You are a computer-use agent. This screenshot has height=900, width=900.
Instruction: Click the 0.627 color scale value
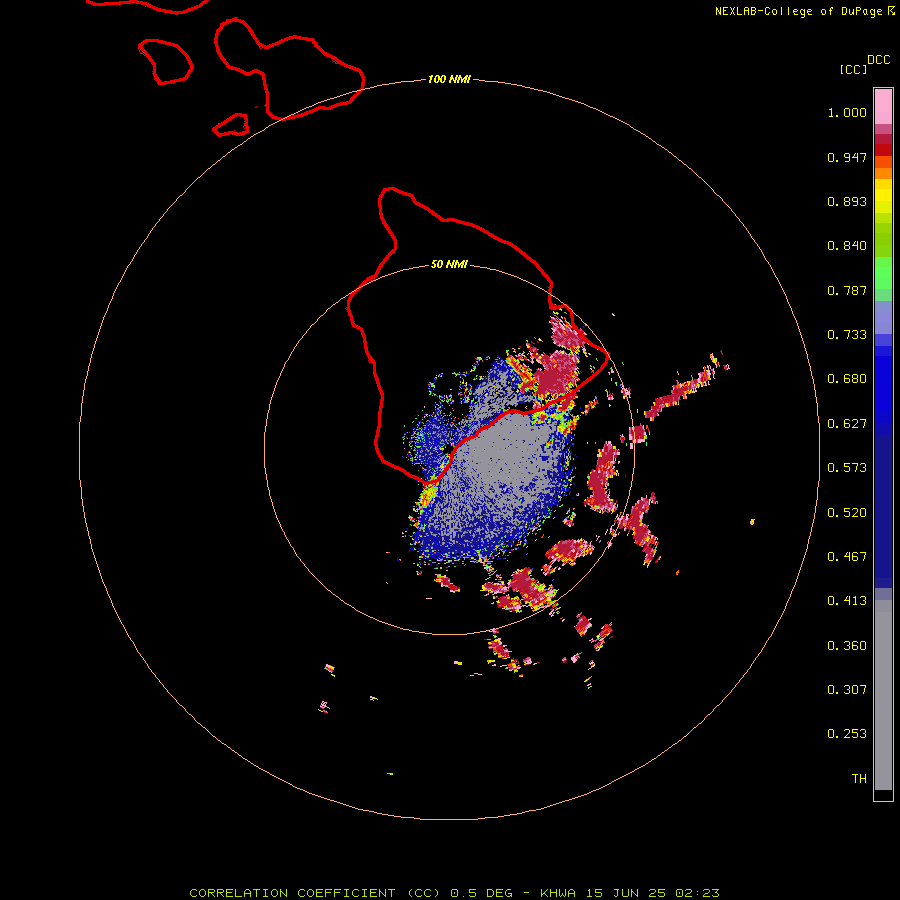[x=847, y=424]
